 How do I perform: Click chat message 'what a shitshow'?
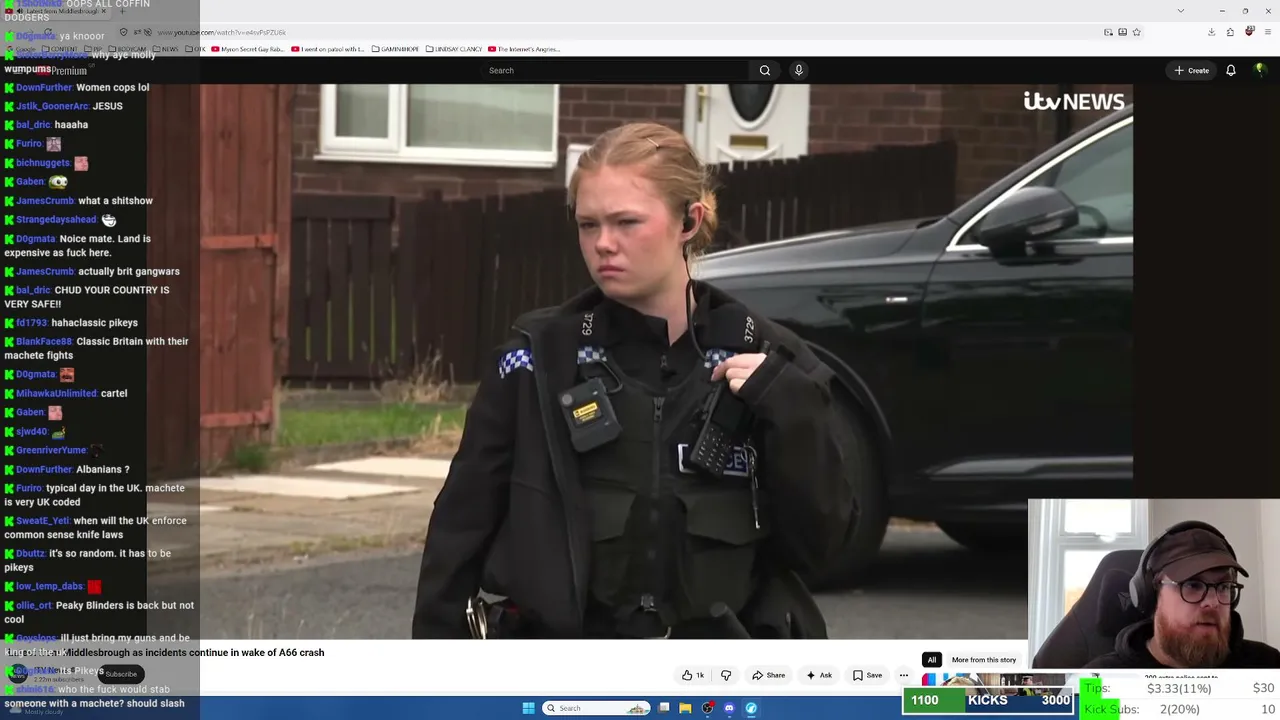click(x=115, y=201)
